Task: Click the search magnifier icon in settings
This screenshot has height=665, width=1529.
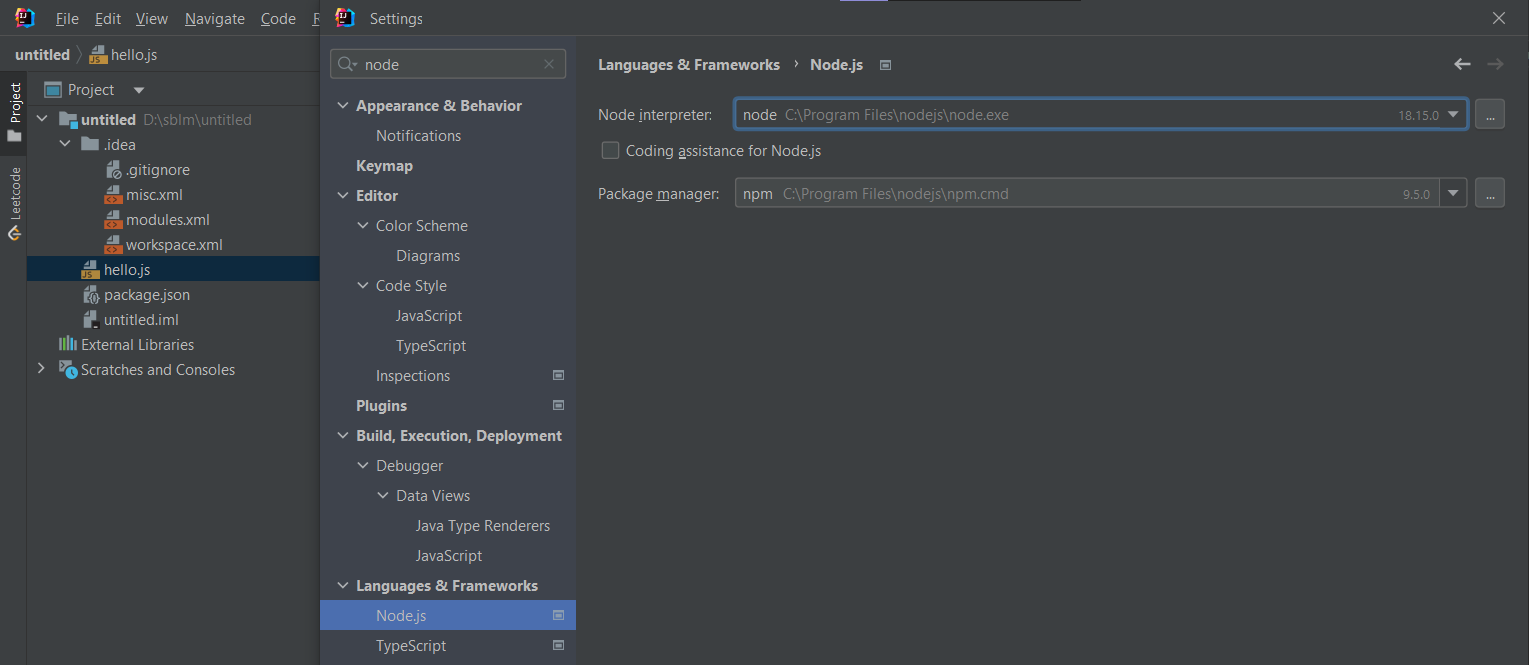Action: 348,64
